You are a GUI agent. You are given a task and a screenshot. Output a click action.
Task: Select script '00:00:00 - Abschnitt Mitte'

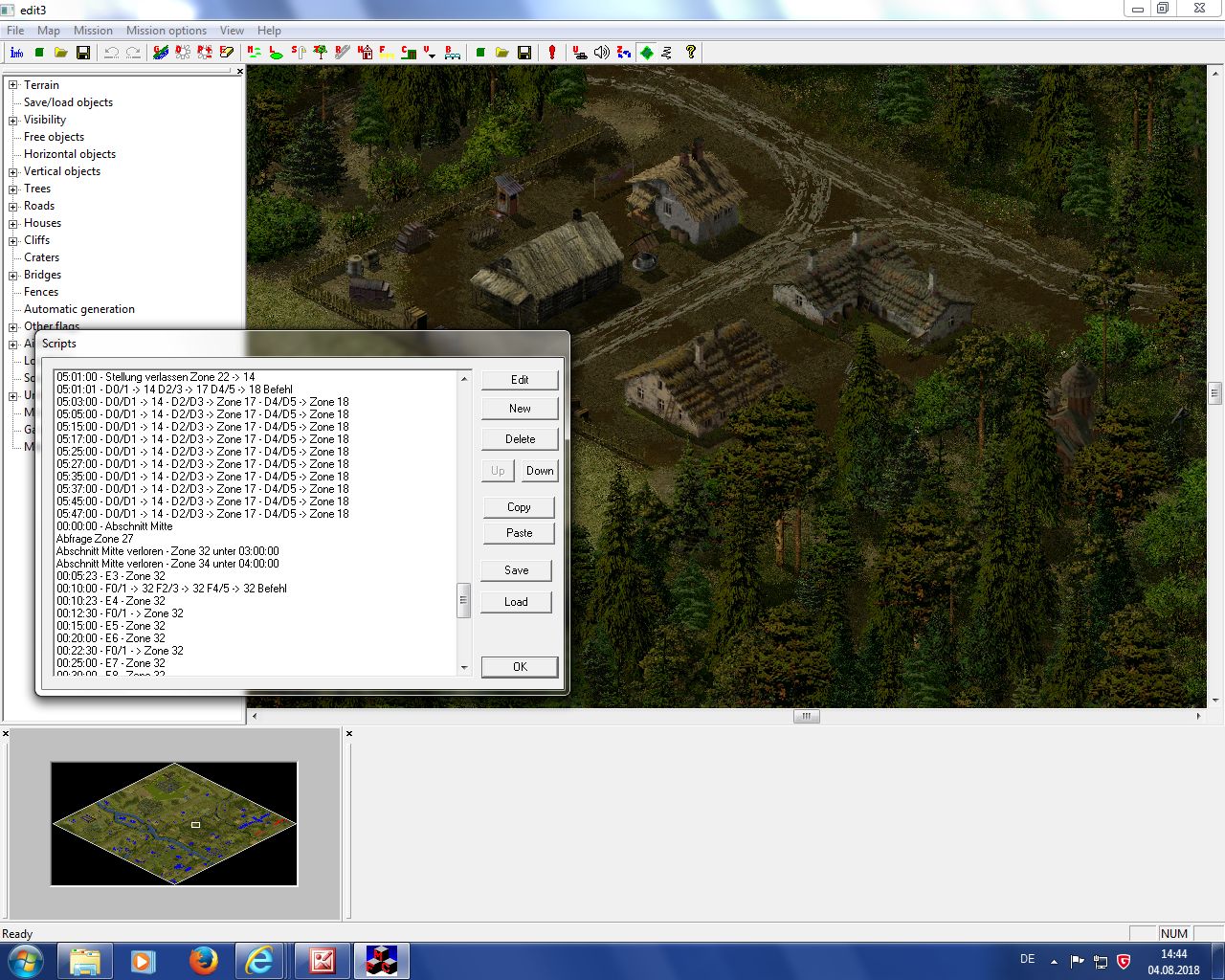tap(115, 526)
